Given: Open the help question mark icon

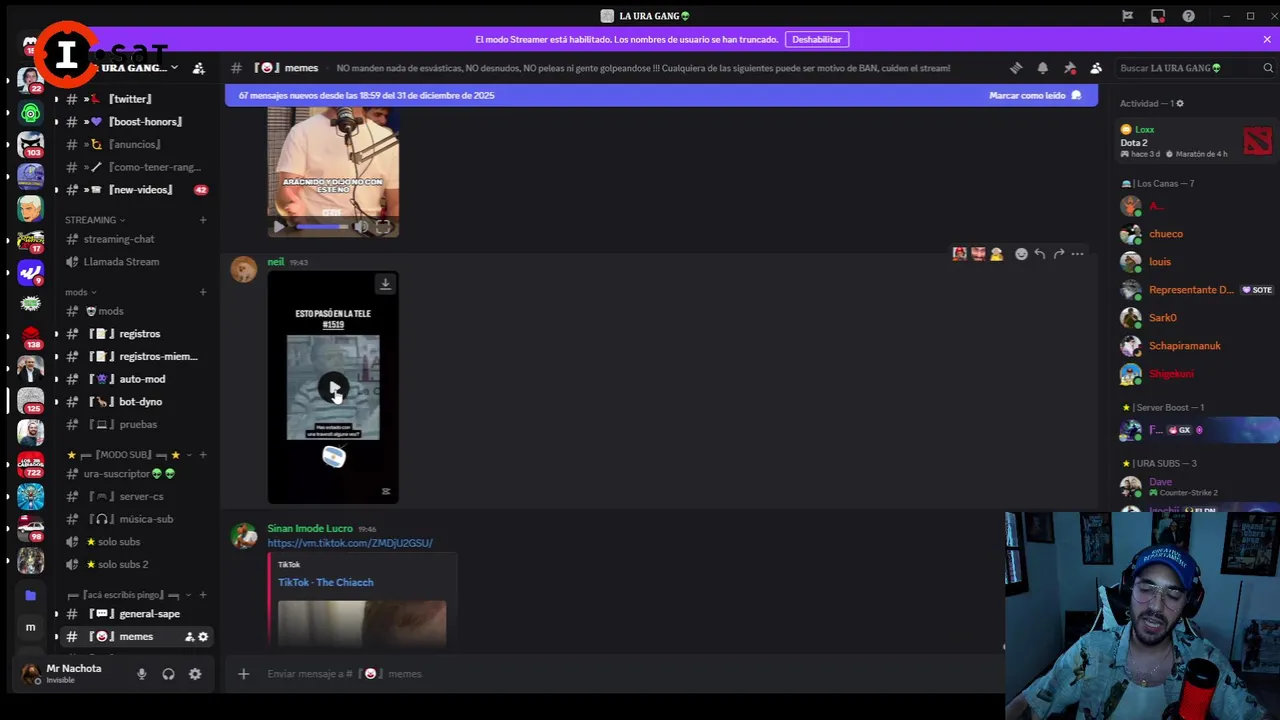Looking at the screenshot, I should tap(1188, 16).
